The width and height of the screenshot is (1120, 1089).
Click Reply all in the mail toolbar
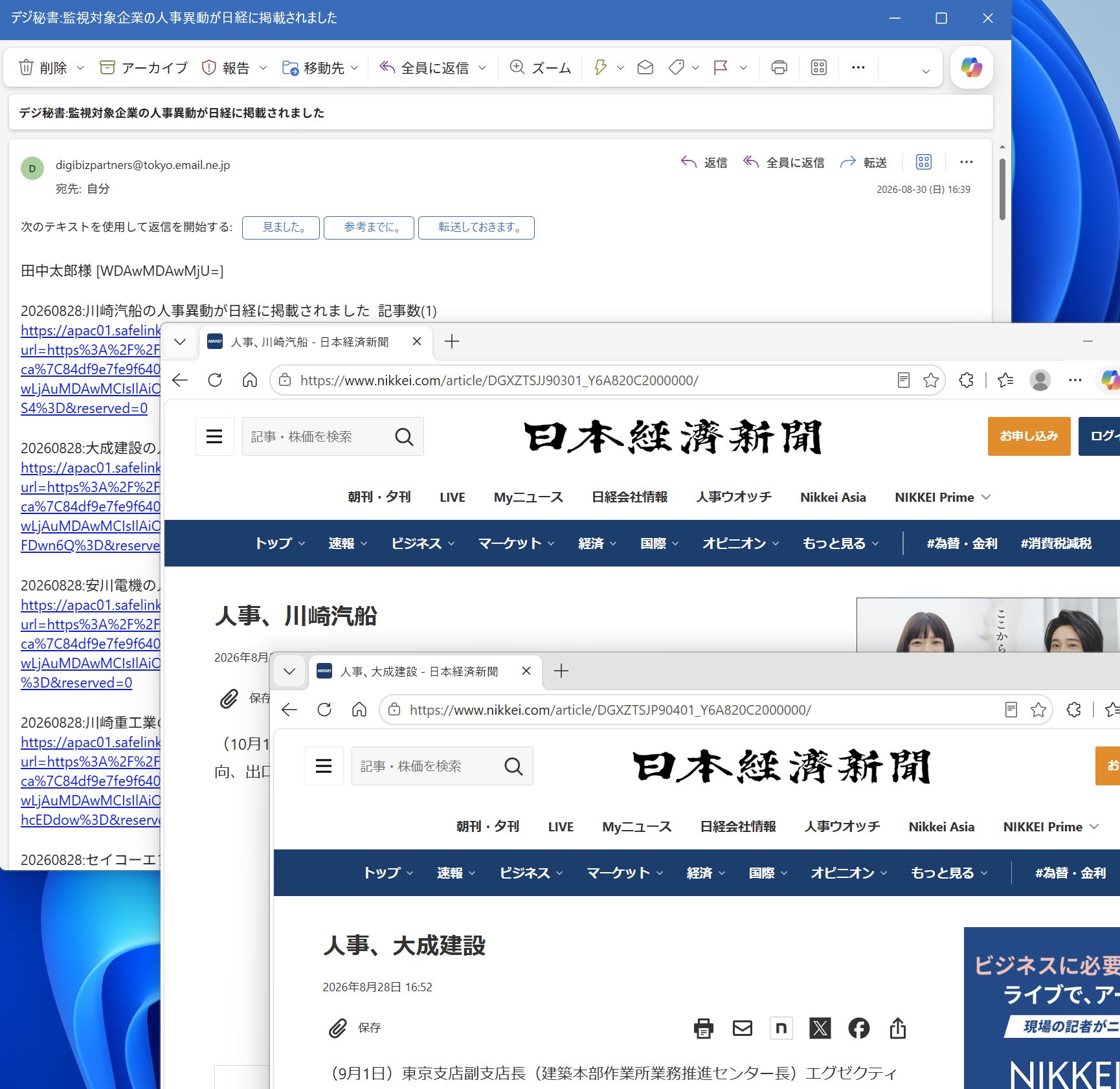(x=424, y=67)
